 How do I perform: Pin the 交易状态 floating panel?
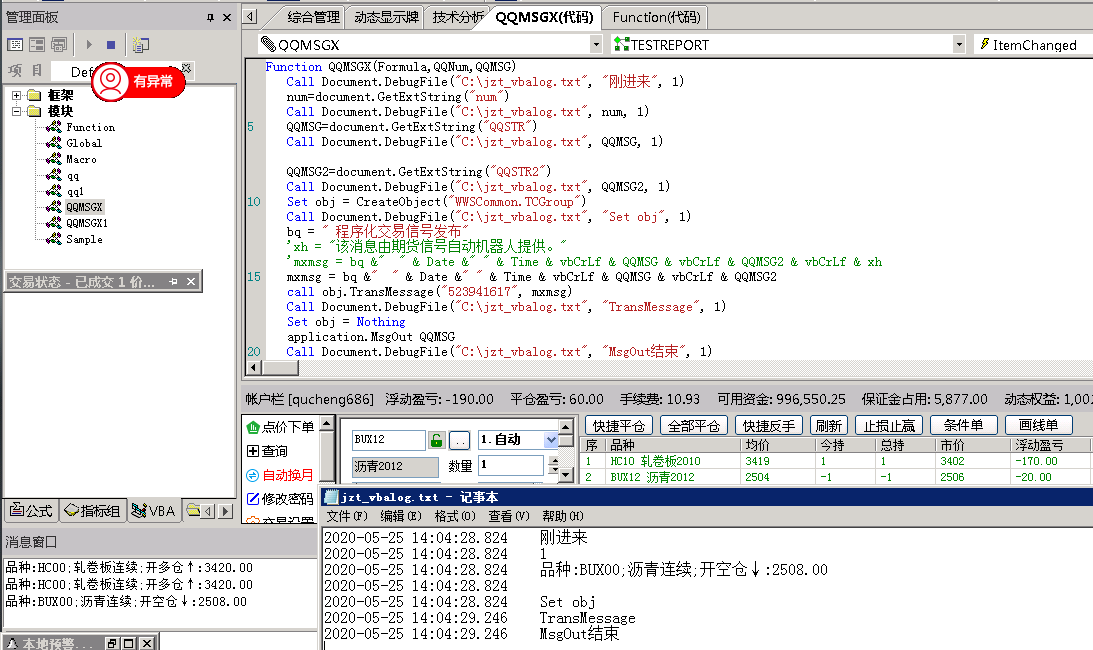173,282
